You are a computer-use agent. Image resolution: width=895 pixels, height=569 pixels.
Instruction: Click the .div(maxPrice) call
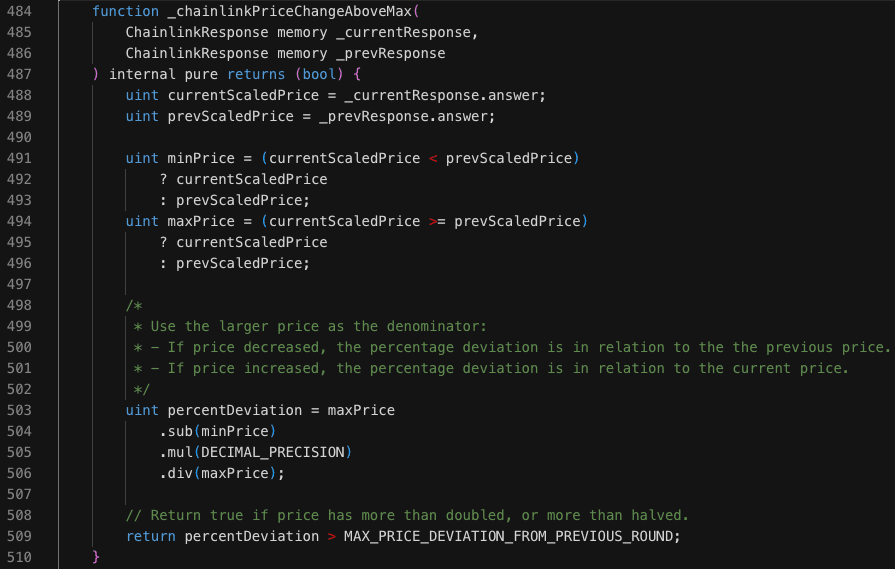coord(222,473)
